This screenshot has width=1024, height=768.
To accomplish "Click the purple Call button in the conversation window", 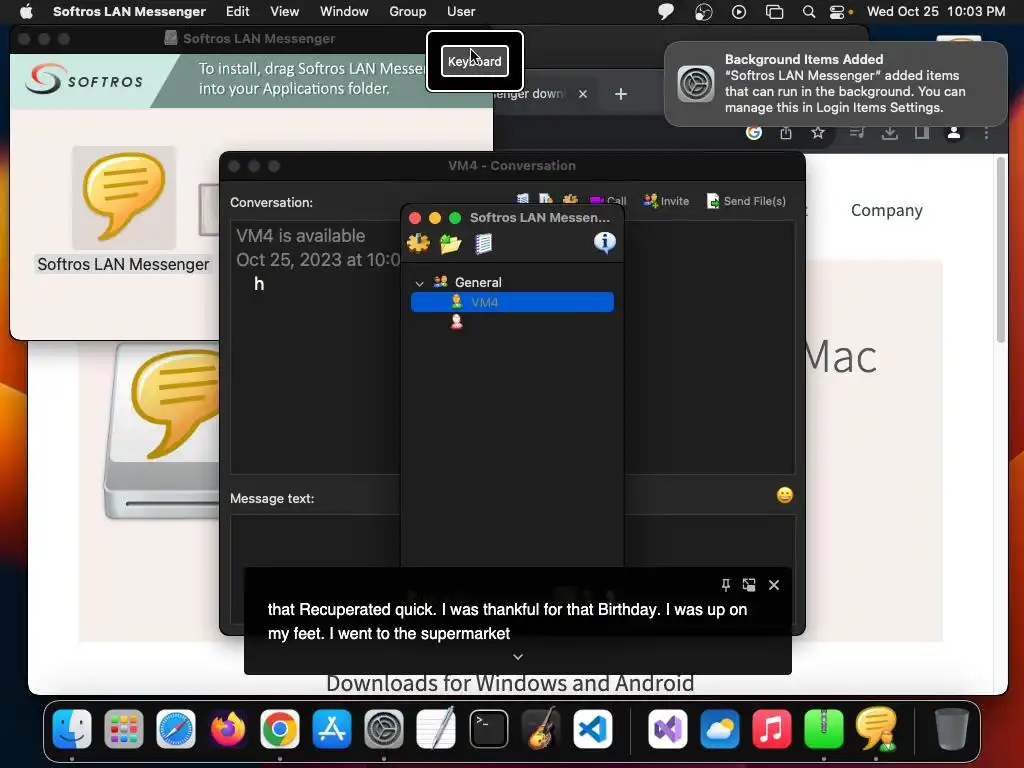I will [x=607, y=200].
